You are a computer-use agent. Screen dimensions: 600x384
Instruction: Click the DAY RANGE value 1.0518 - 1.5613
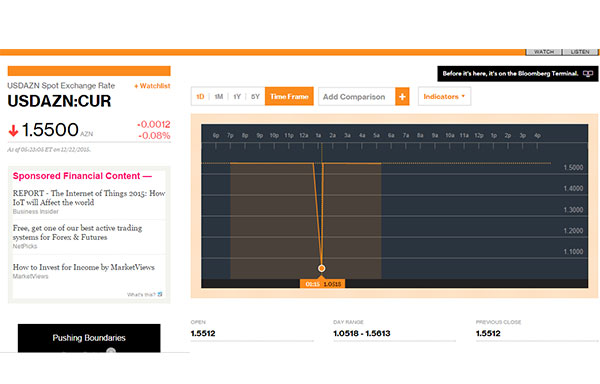362,334
